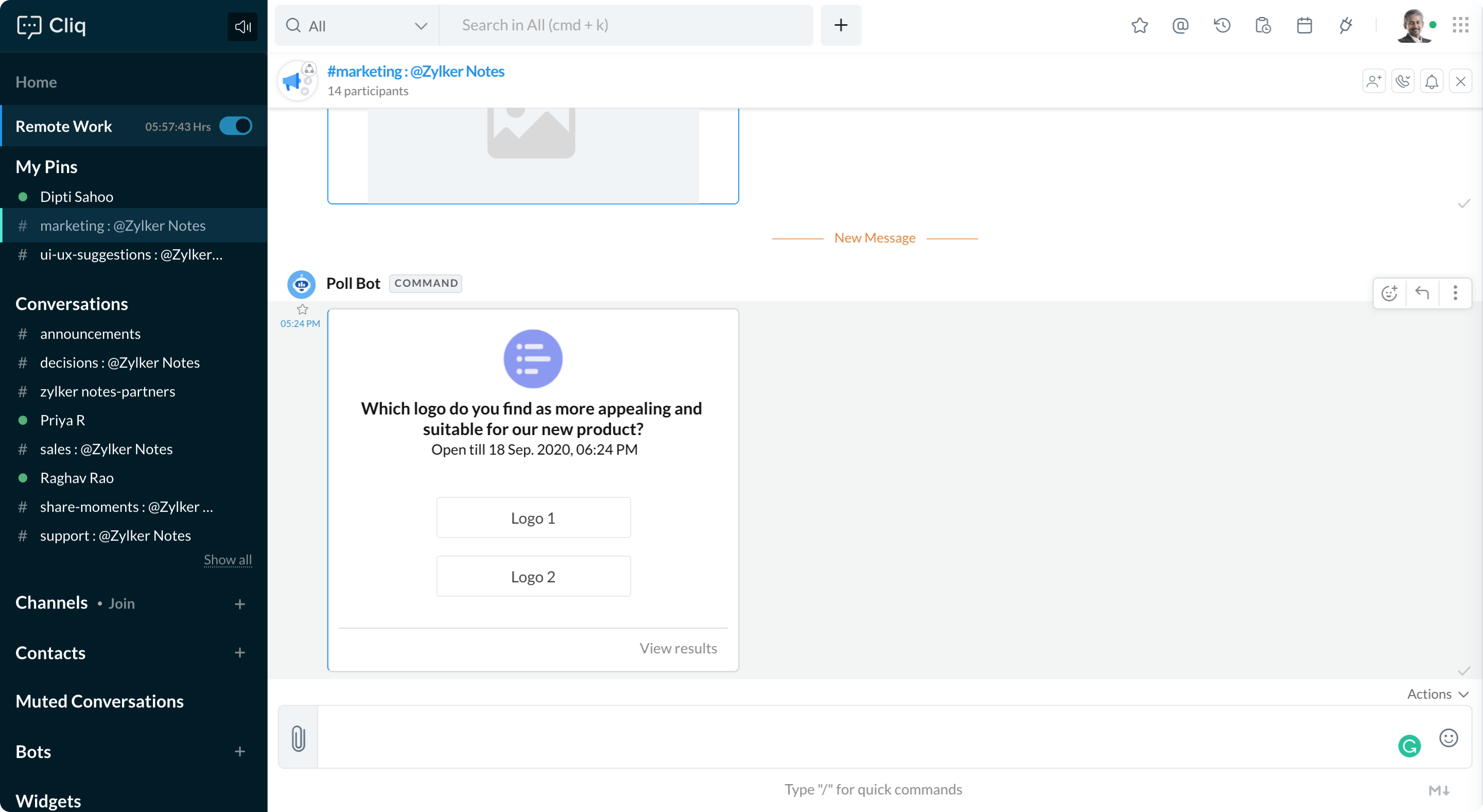Star the Poll Bot message
Viewport: 1483px width, 812px height.
(x=302, y=309)
